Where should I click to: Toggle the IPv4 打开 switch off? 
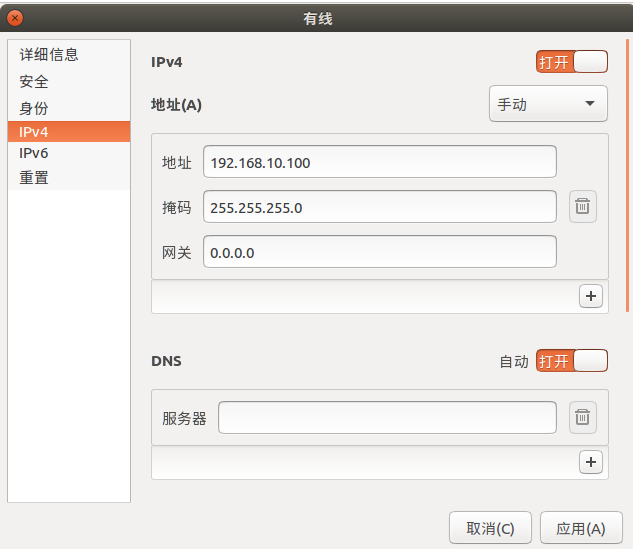click(x=572, y=62)
